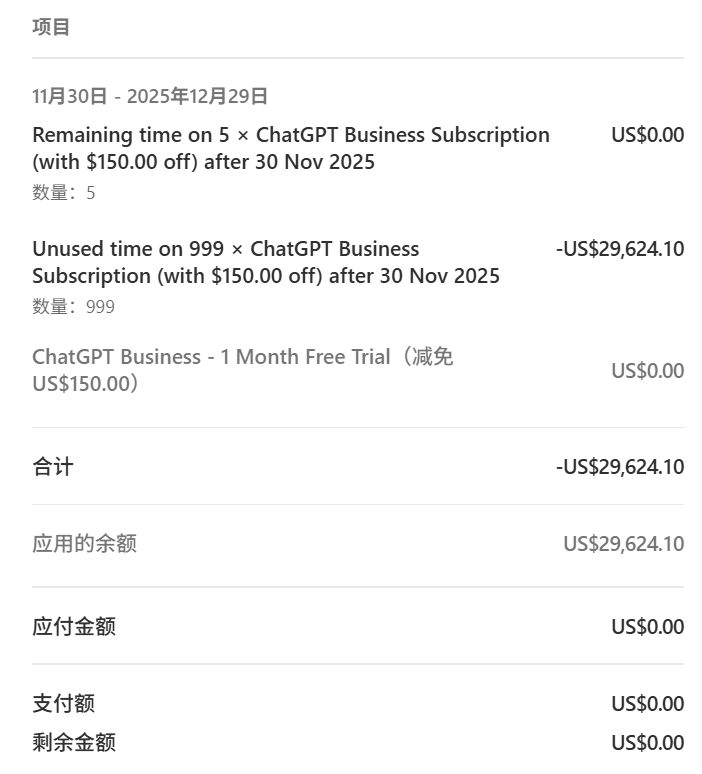Click the applied balance amount US$29,624.10
The height and width of the screenshot is (774, 702).
point(623,544)
